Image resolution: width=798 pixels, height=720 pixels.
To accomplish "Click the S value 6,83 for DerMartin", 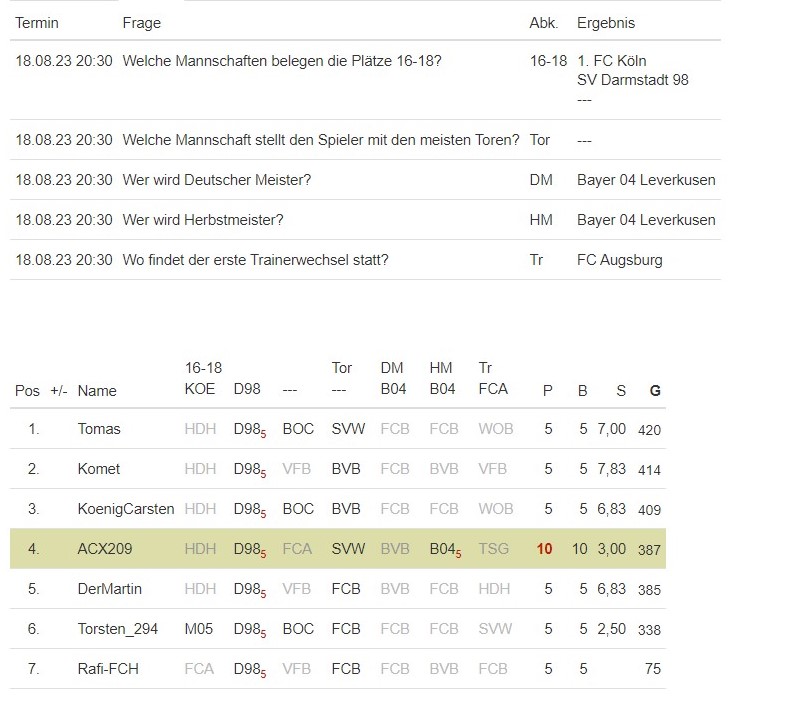I will click(612, 589).
